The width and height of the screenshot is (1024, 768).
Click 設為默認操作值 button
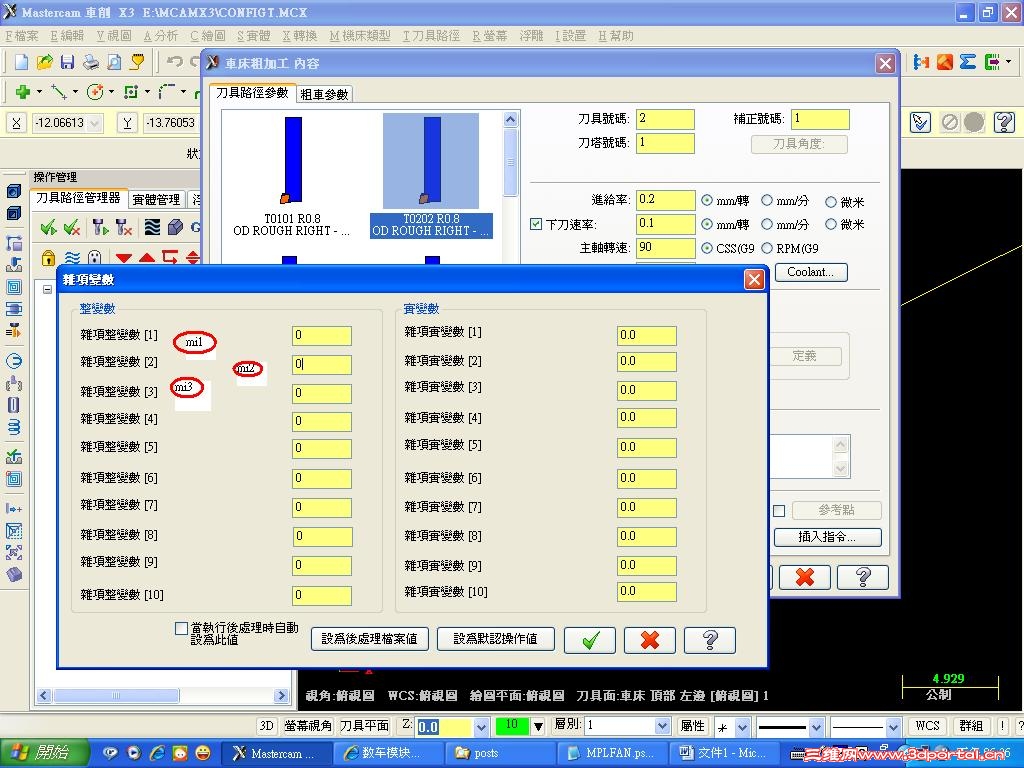point(496,639)
